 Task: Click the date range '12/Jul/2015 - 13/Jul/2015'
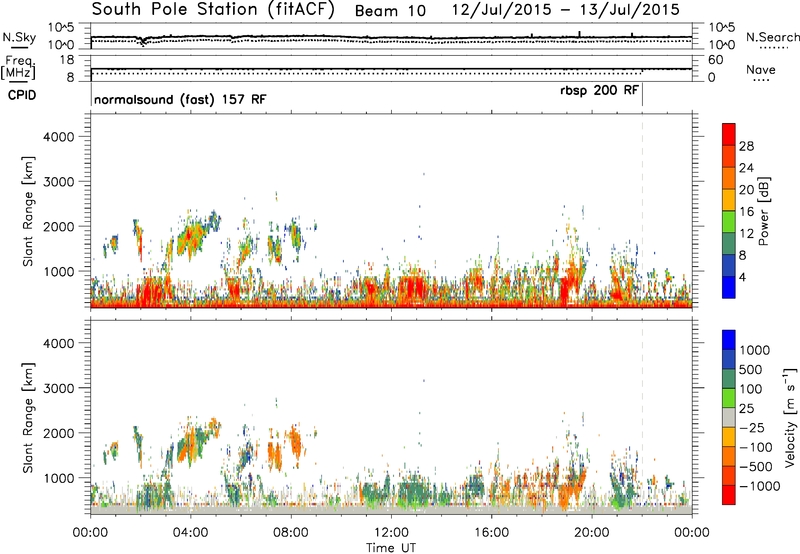click(x=566, y=10)
